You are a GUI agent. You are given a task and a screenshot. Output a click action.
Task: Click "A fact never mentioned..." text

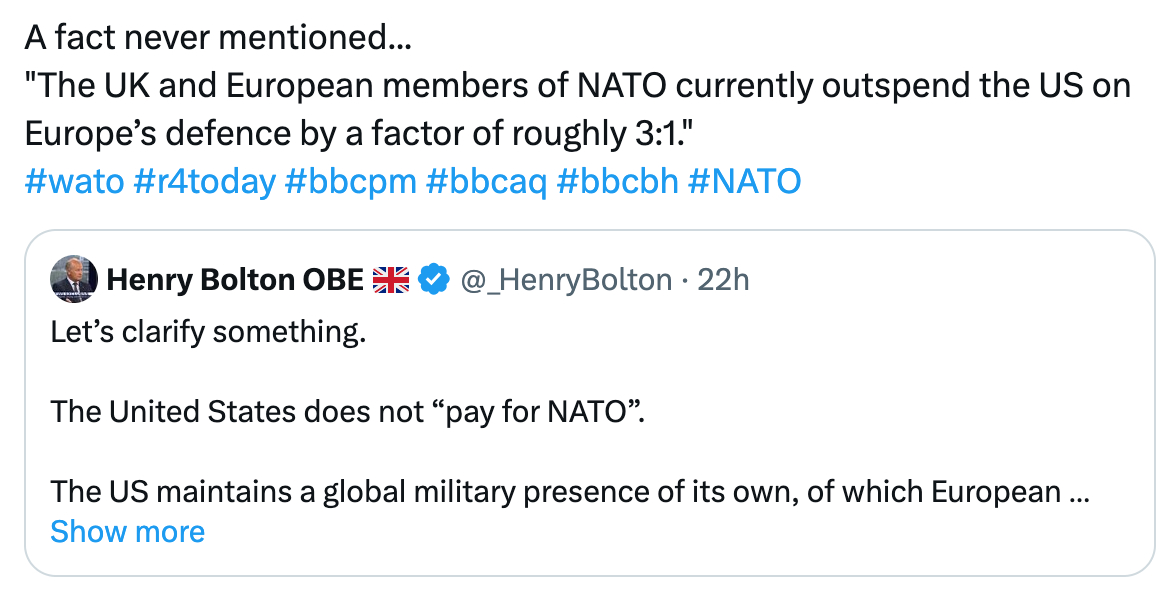pos(218,39)
